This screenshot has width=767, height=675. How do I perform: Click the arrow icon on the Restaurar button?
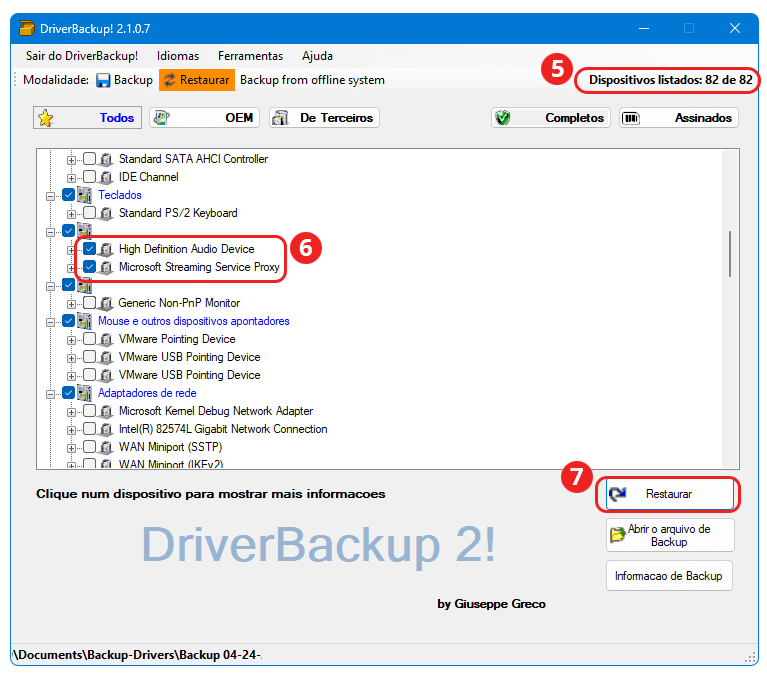[618, 494]
